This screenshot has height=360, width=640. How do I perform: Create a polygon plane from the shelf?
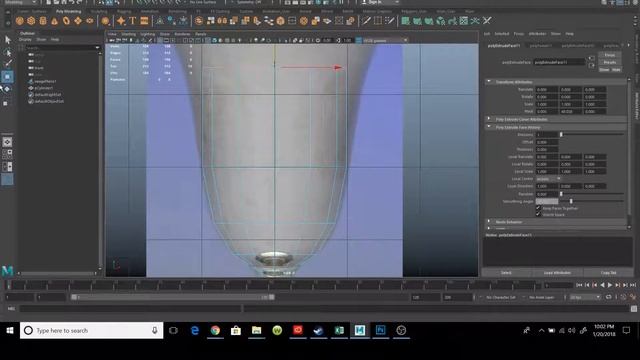[78, 21]
